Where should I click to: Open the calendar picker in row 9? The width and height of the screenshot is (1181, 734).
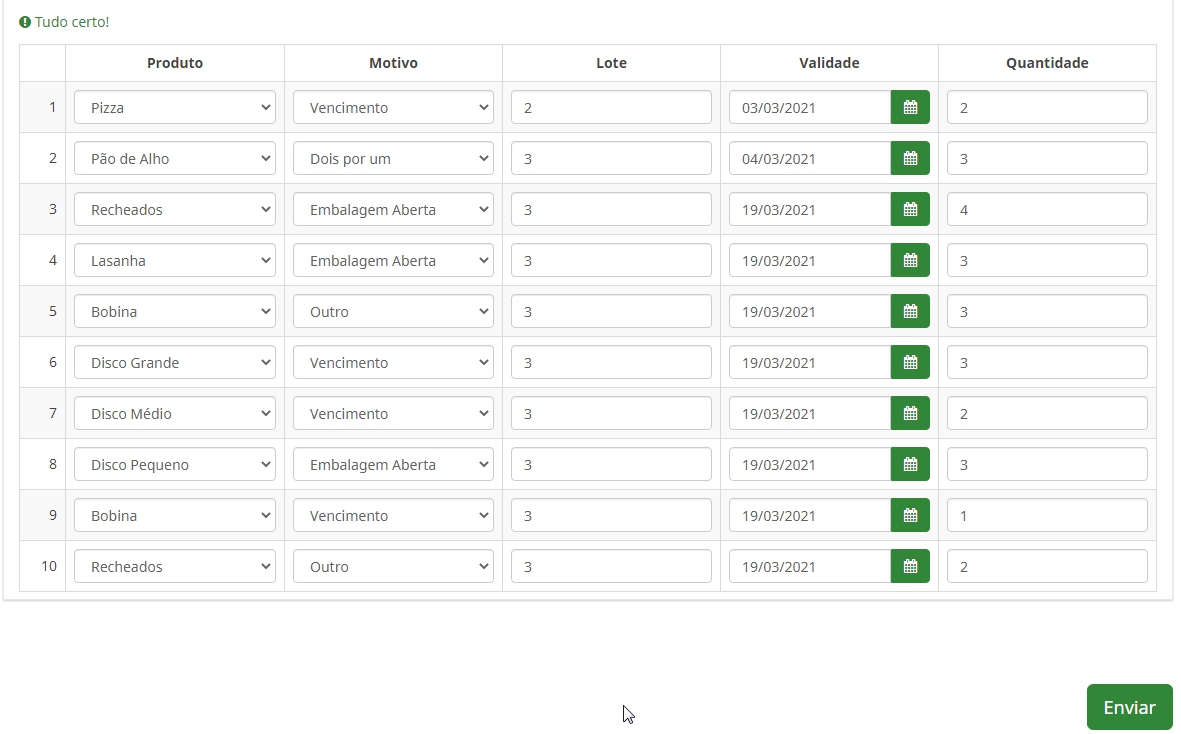tap(910, 515)
